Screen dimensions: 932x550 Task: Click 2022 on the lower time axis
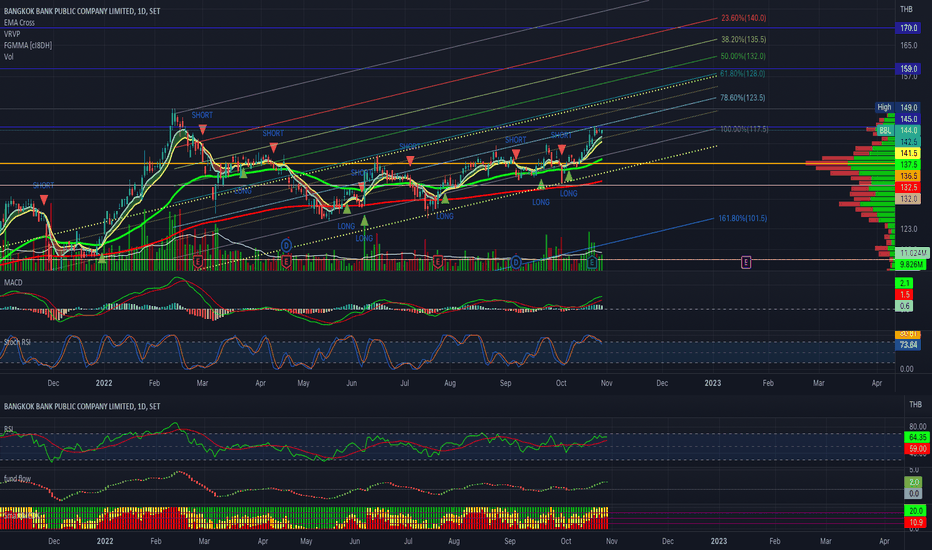point(105,541)
